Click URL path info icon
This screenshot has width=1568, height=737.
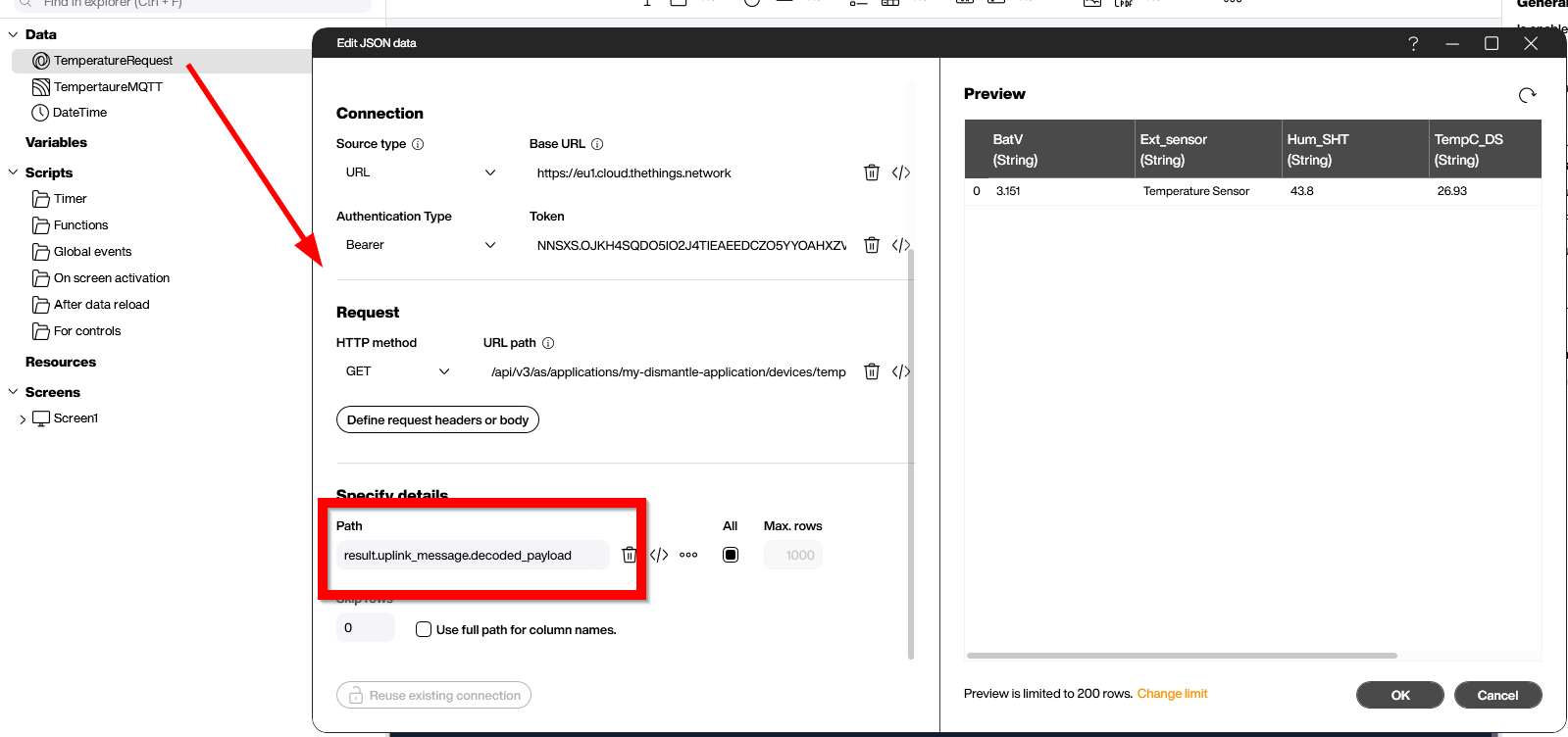(x=548, y=343)
